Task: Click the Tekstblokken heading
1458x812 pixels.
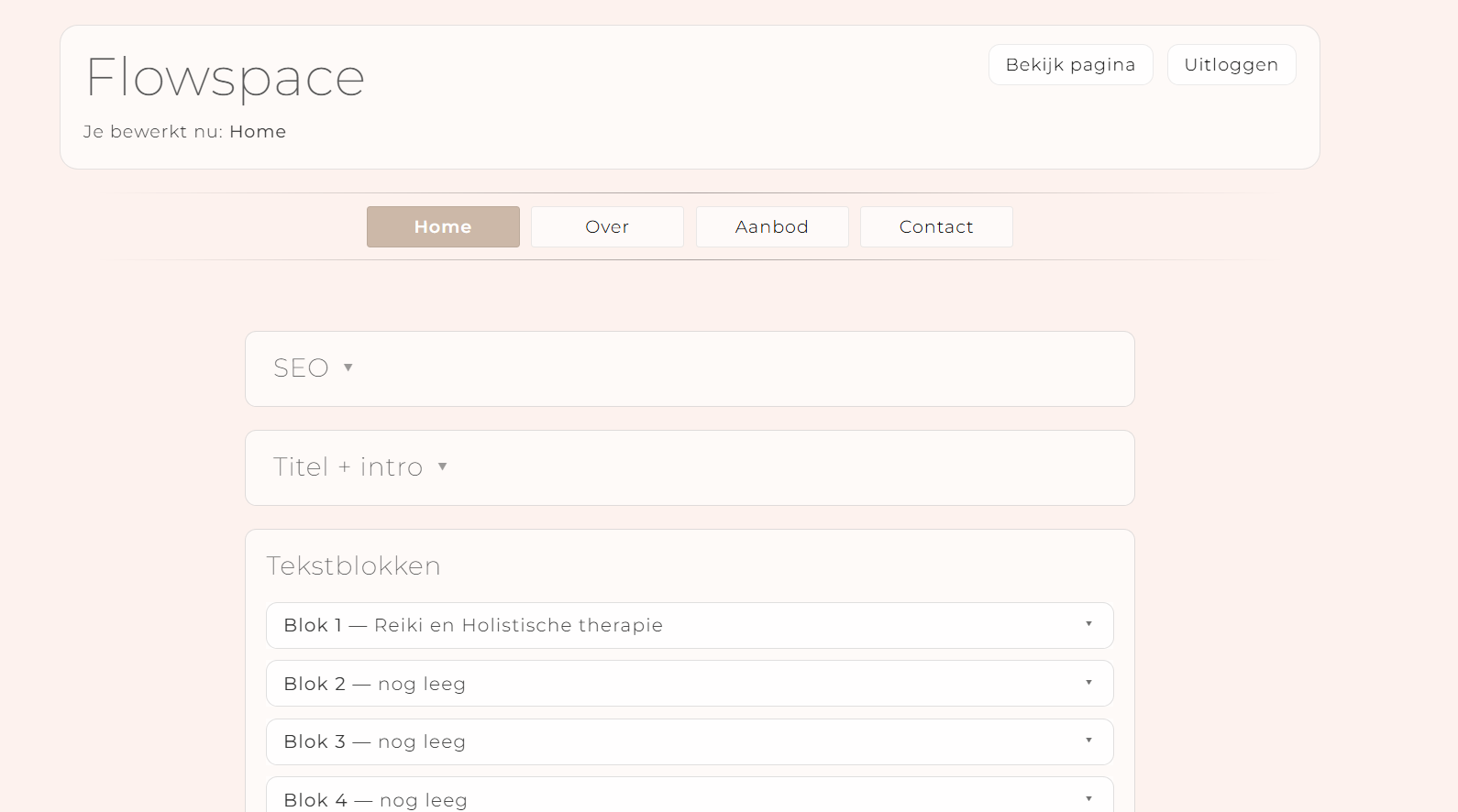Action: pyautogui.click(x=353, y=565)
